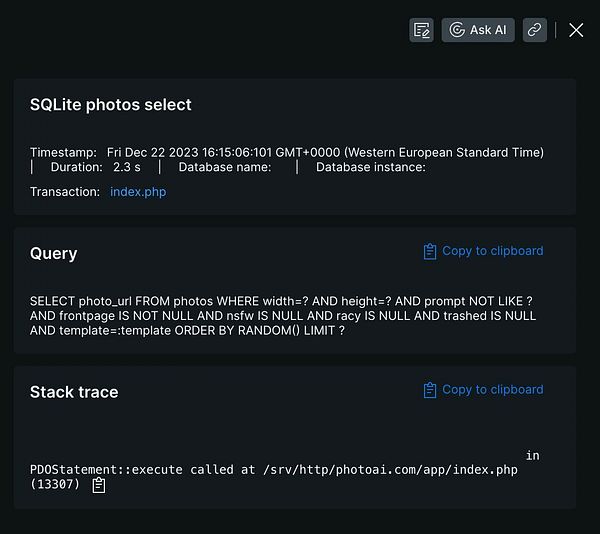Copy the permalink using the chain-link icon
The image size is (600, 534).
pyautogui.click(x=535, y=30)
